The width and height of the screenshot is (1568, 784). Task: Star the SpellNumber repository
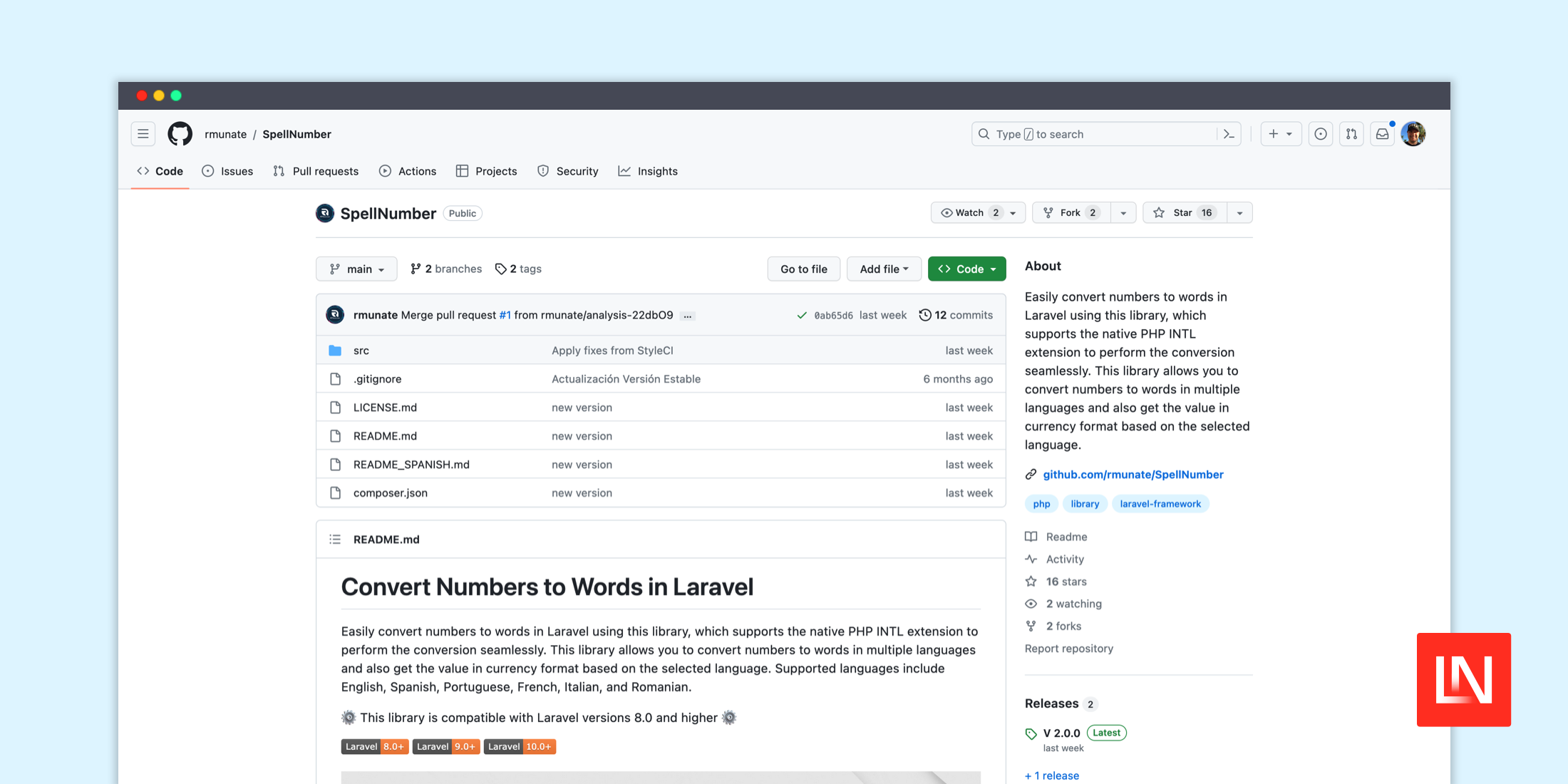[x=1185, y=212]
